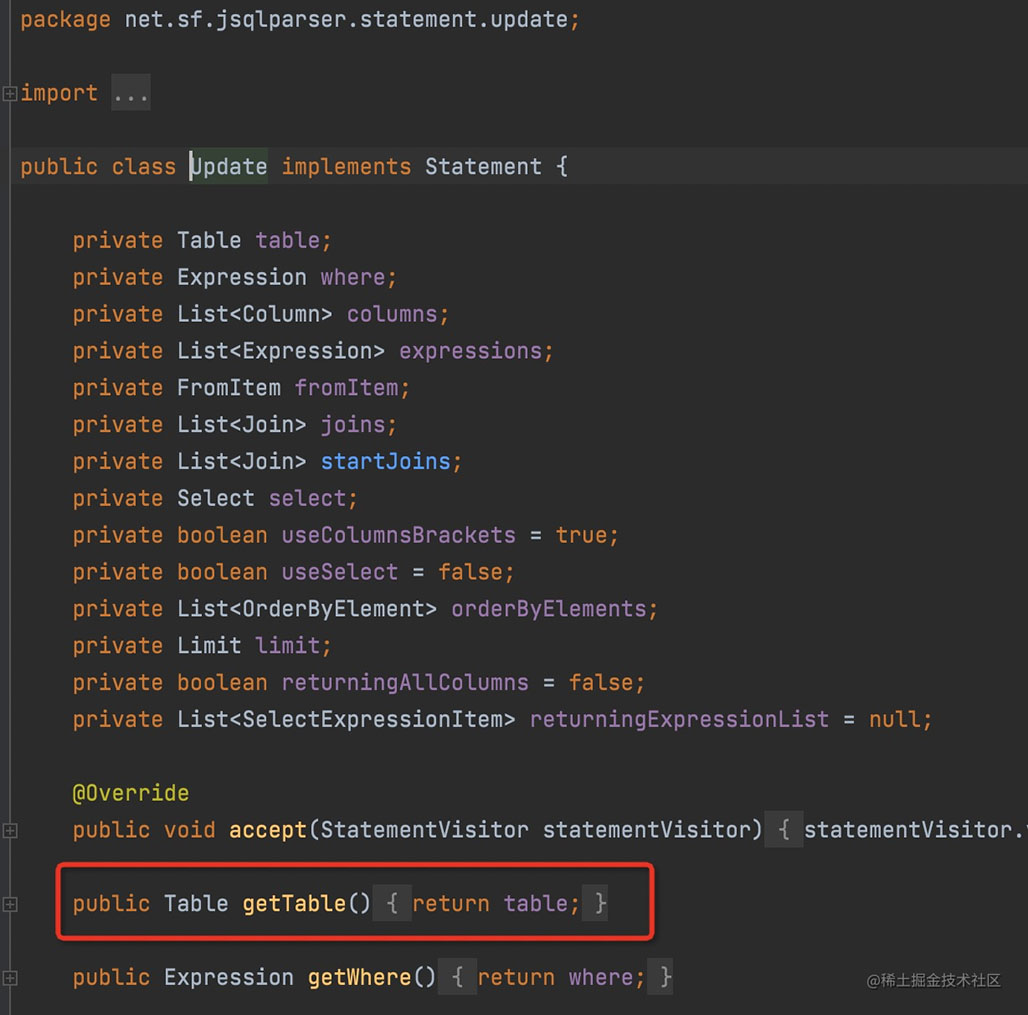Screen dimensions: 1028x1015
Task: Place cursor on Update class name
Action: click(229, 166)
